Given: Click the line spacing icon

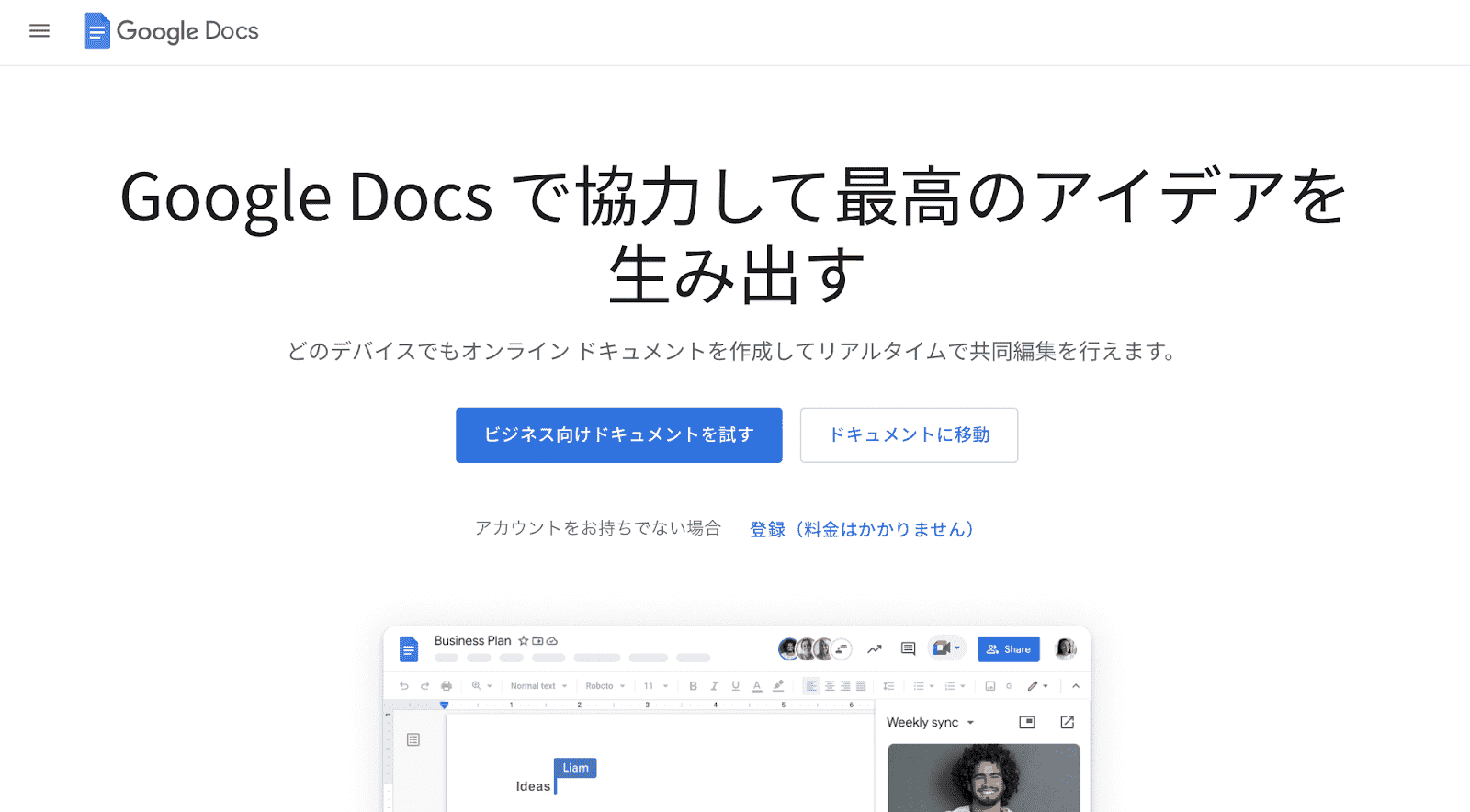Looking at the screenshot, I should coord(888,686).
